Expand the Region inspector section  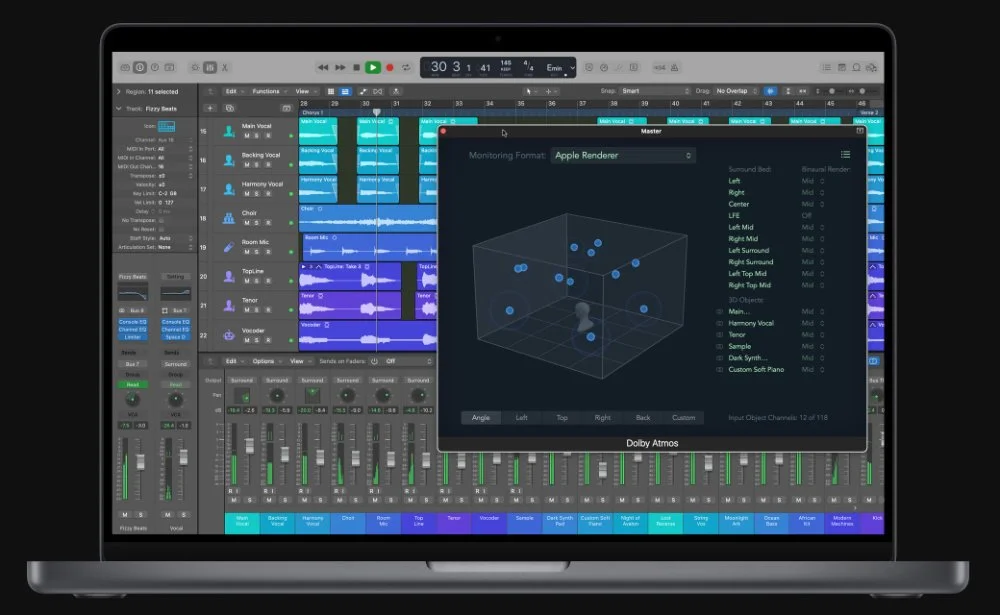(119, 92)
